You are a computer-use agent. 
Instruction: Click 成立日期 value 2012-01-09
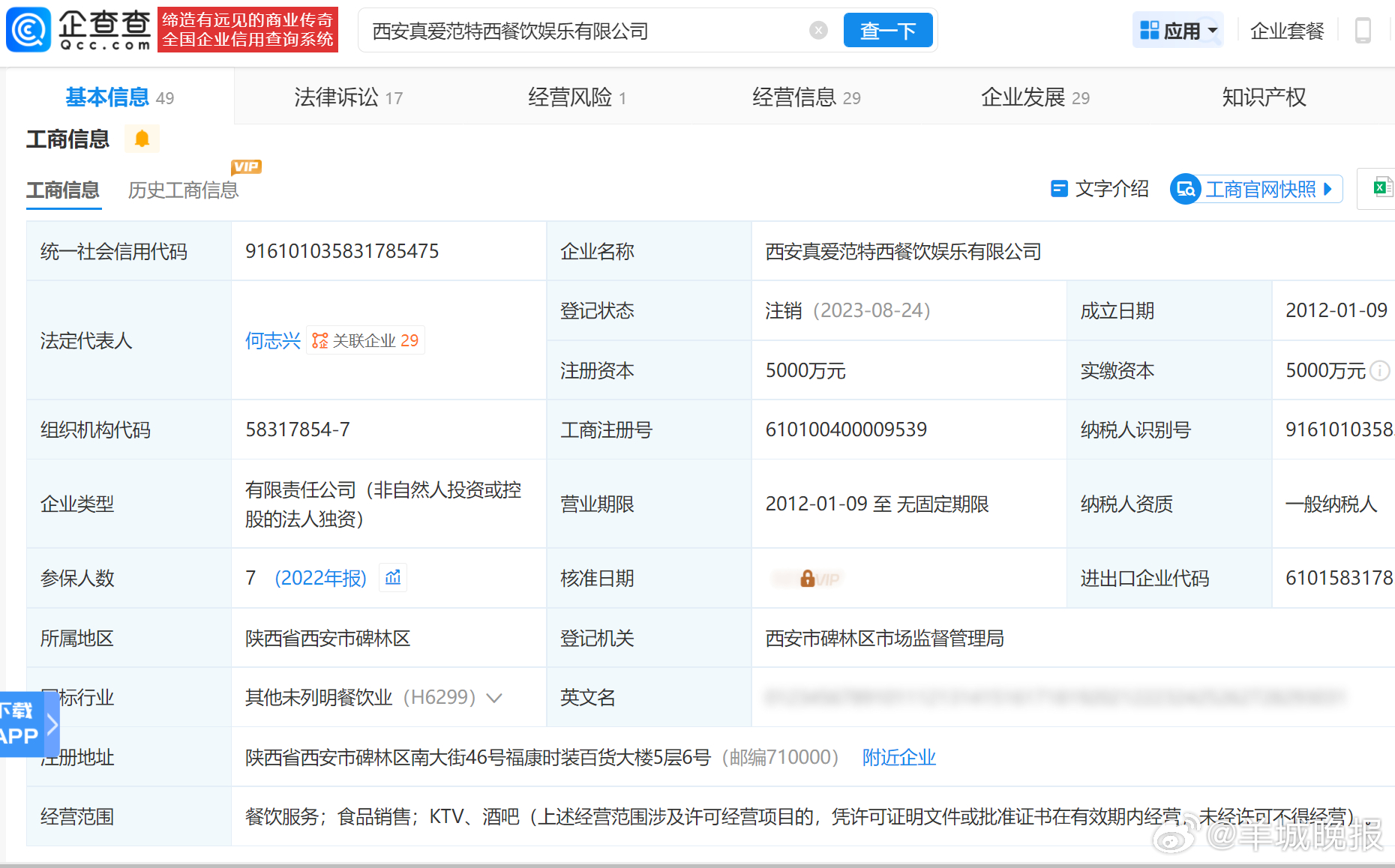coord(1336,310)
